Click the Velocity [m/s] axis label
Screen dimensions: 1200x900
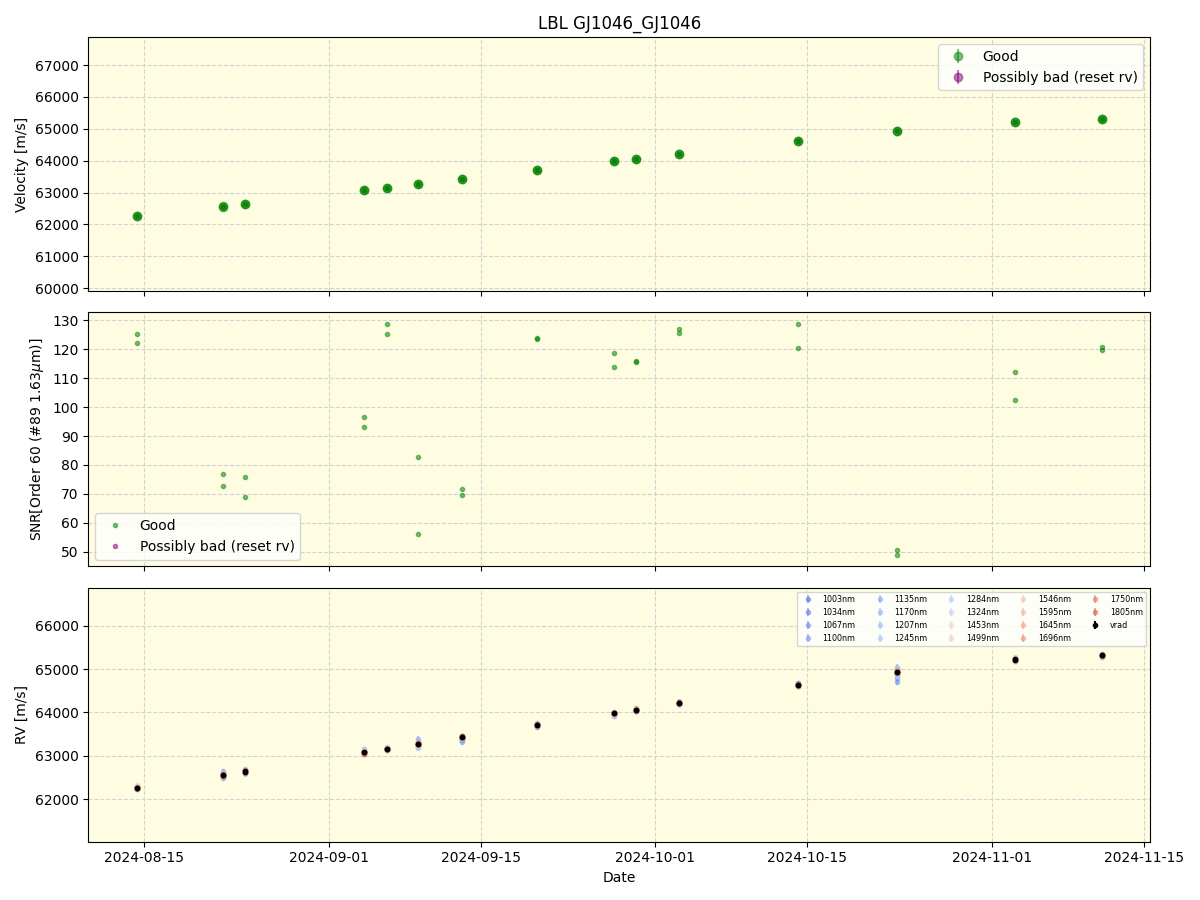pos(21,165)
